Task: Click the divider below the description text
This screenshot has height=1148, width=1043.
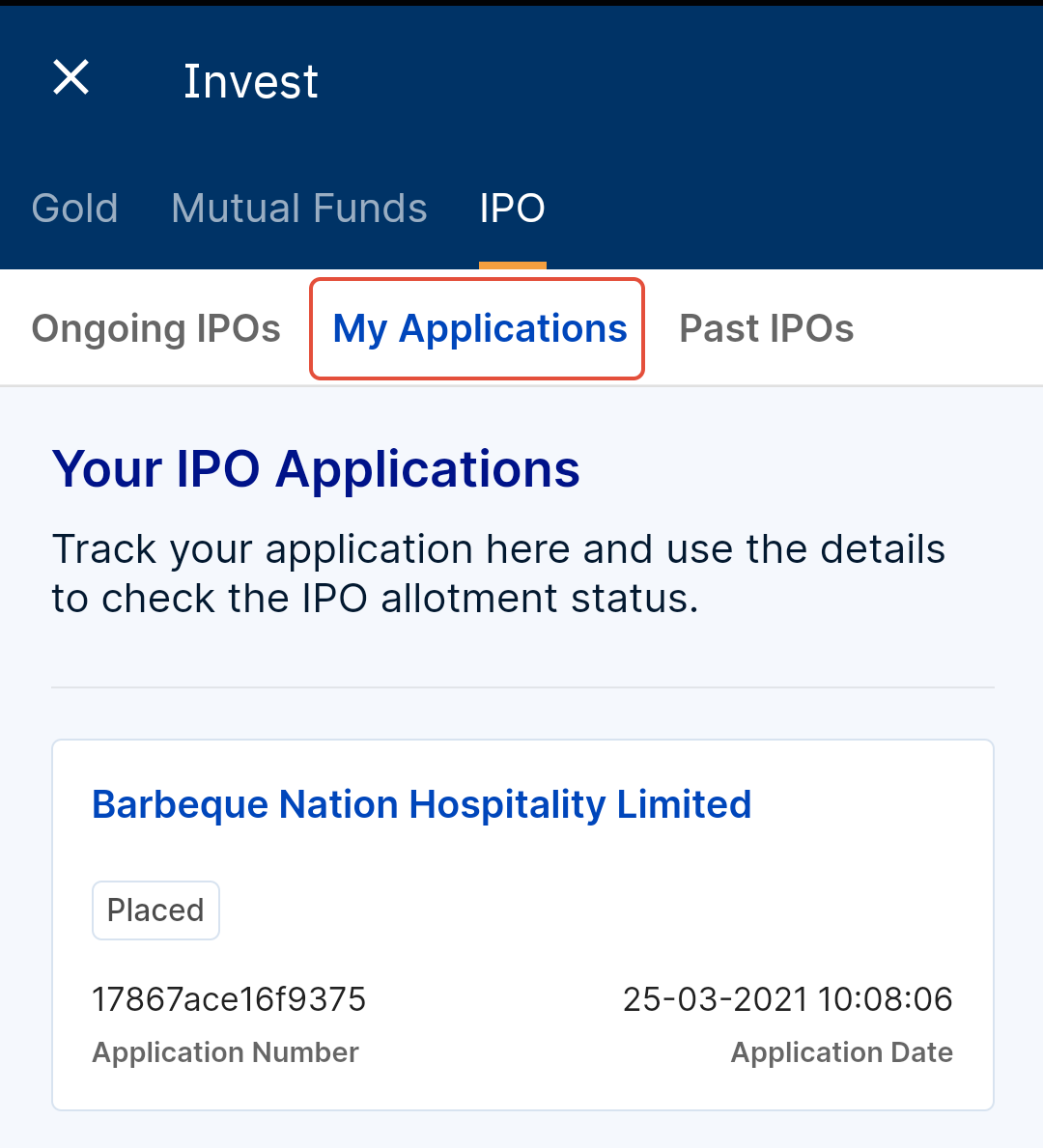Action: pyautogui.click(x=522, y=687)
